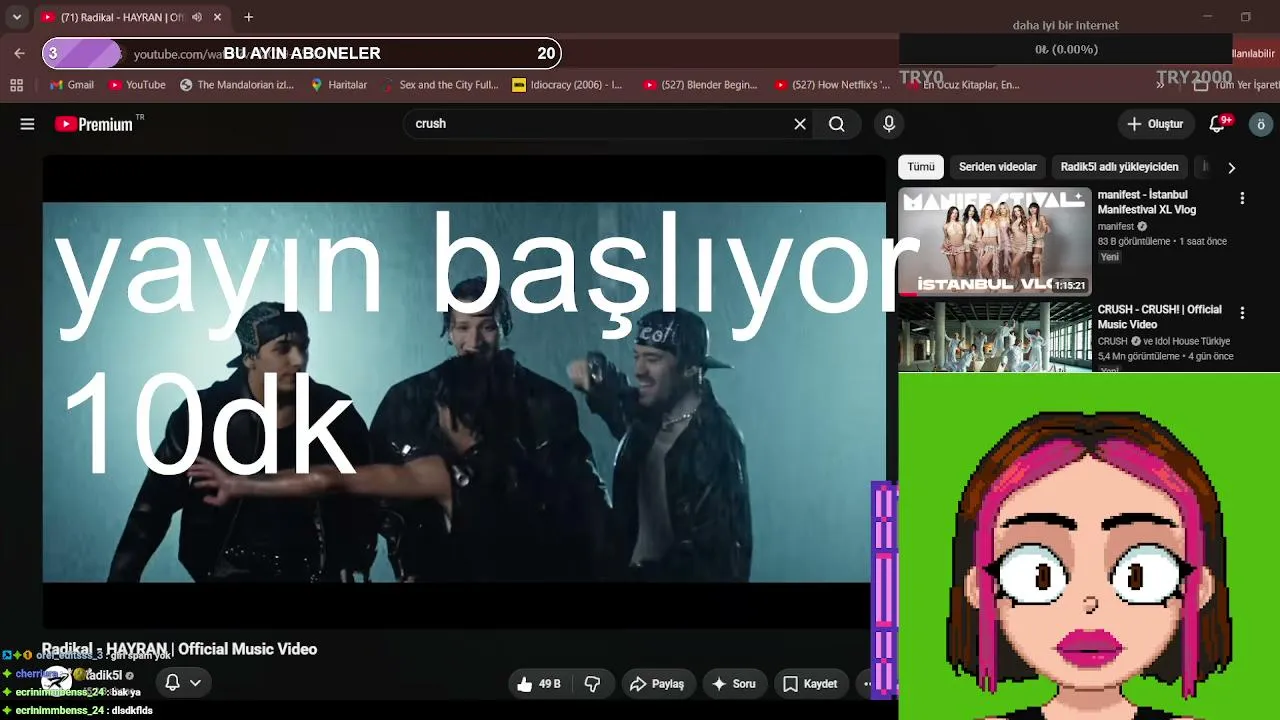
Task: Open the Oluştur create button
Action: pos(1155,124)
